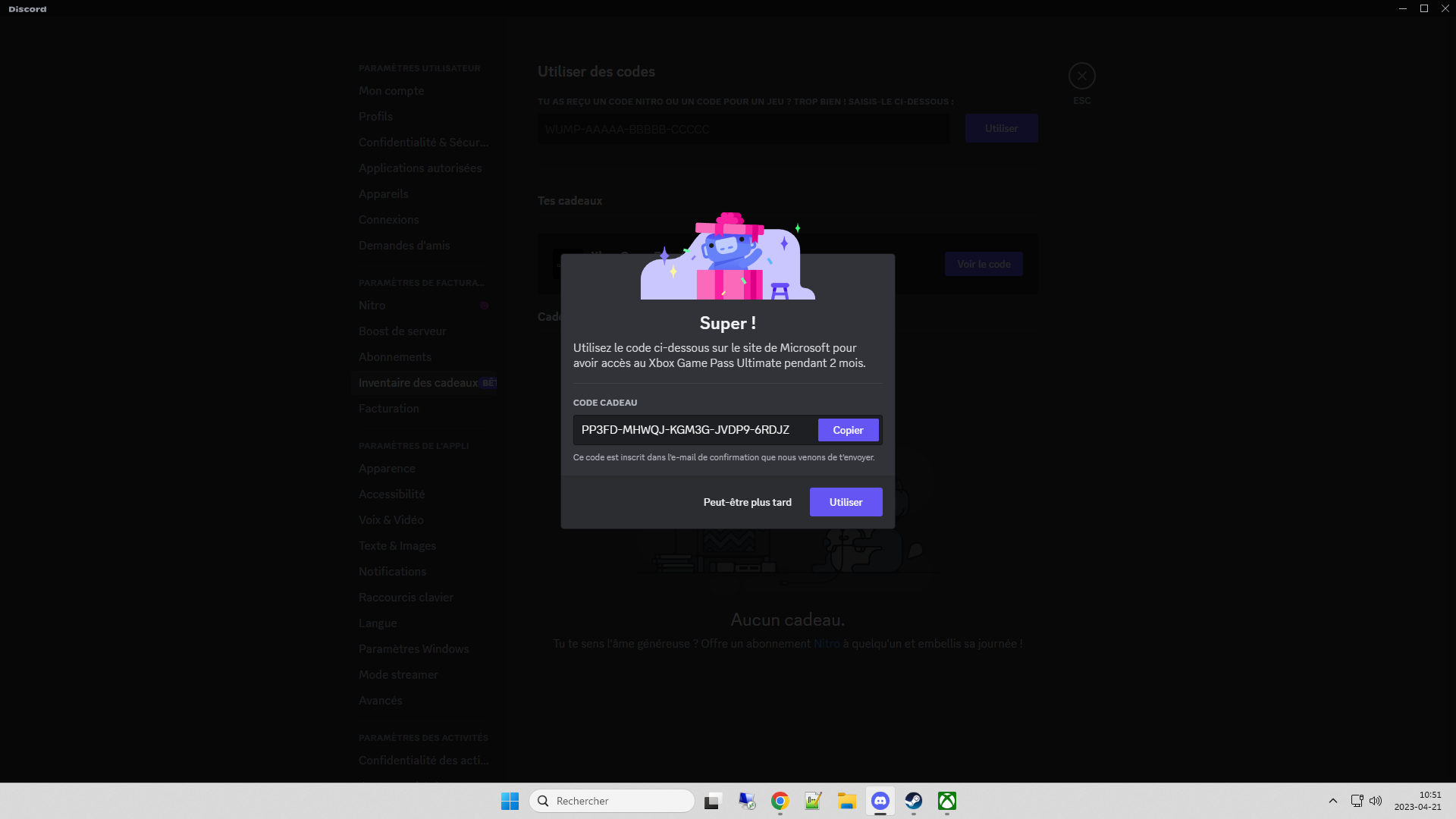Open the volume control in system tray
This screenshot has width=1456, height=819.
[1376, 801]
